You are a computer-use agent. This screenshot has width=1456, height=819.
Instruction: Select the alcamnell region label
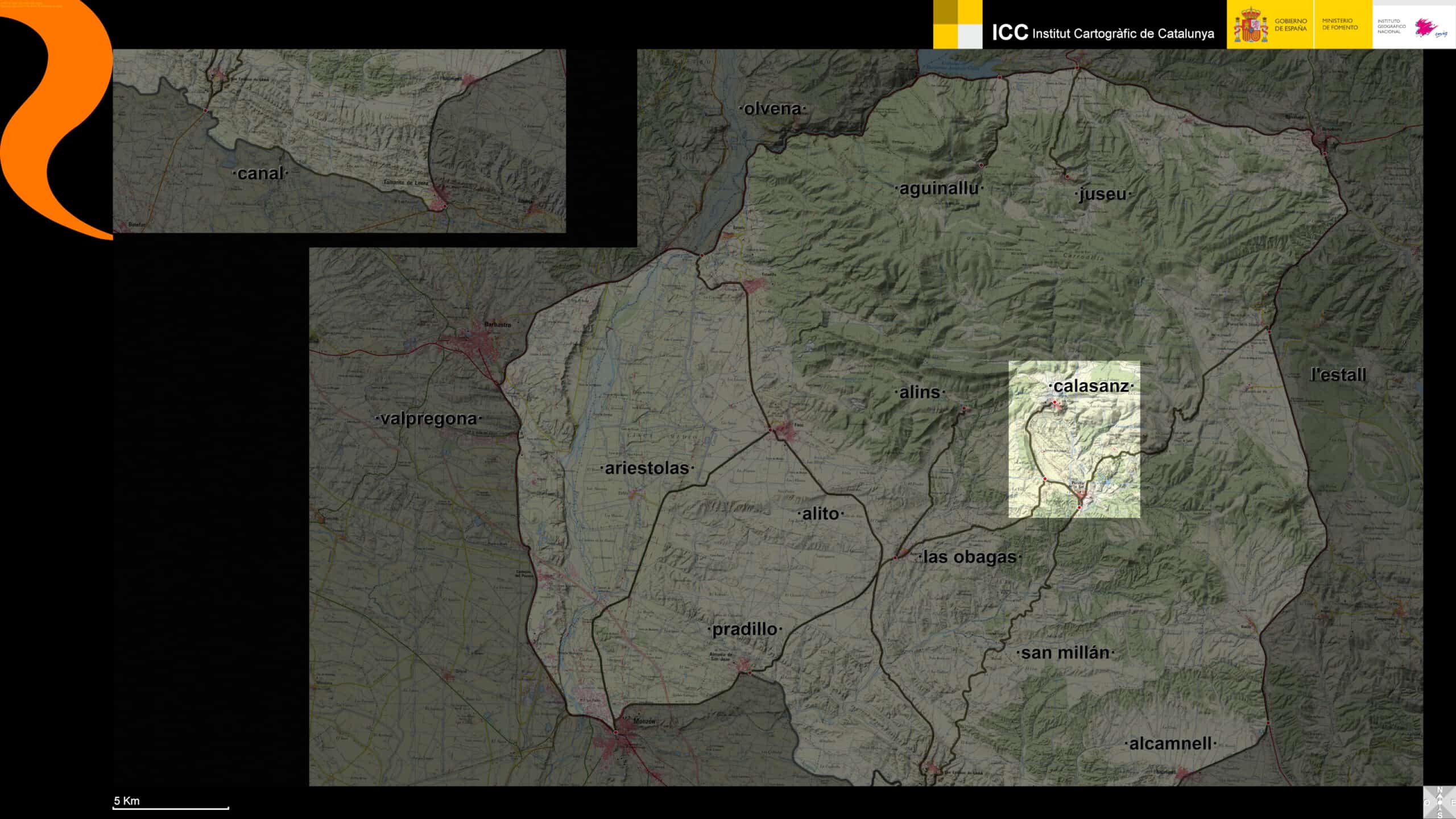pyautogui.click(x=1170, y=743)
